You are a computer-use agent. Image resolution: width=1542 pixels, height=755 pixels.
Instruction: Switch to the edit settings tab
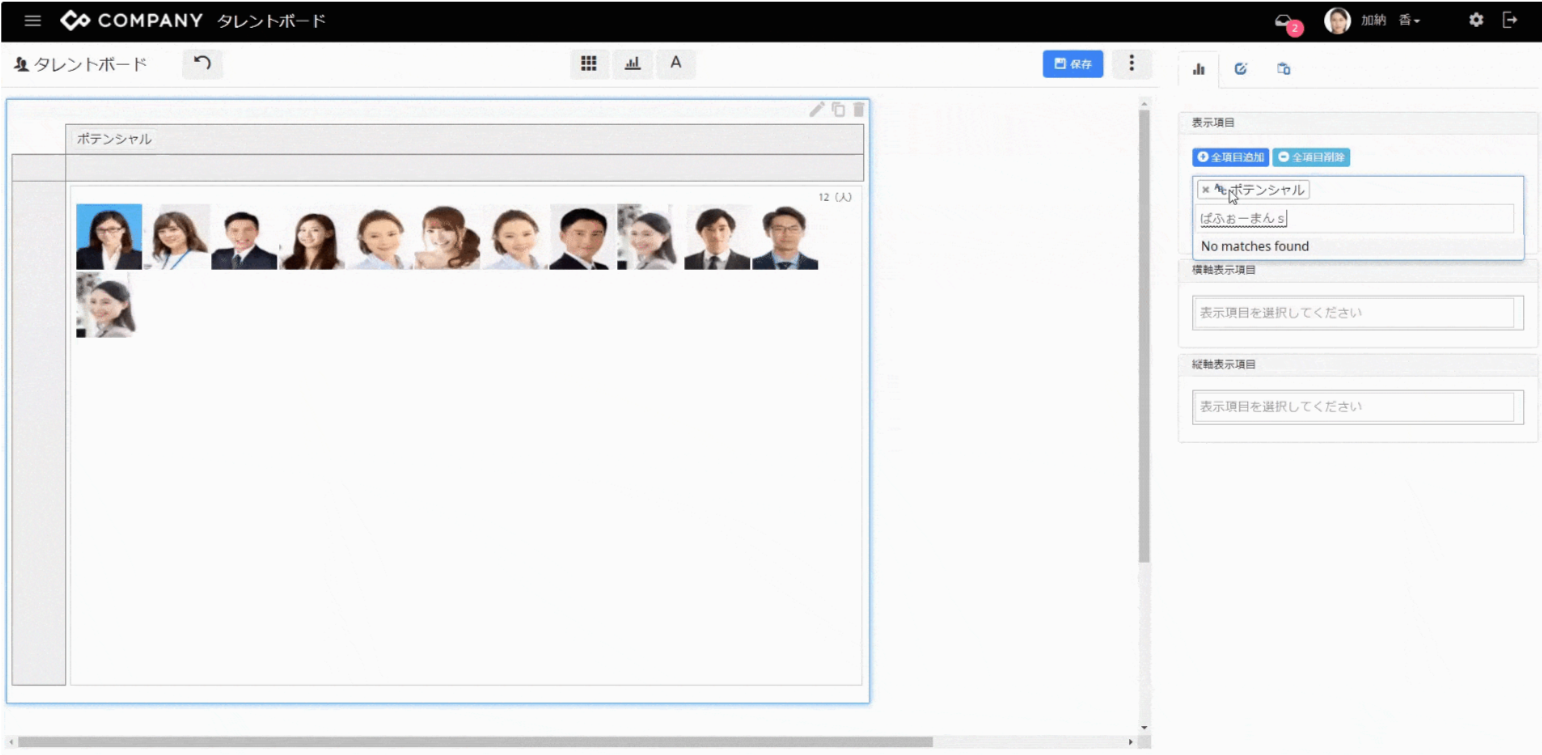coord(1241,69)
